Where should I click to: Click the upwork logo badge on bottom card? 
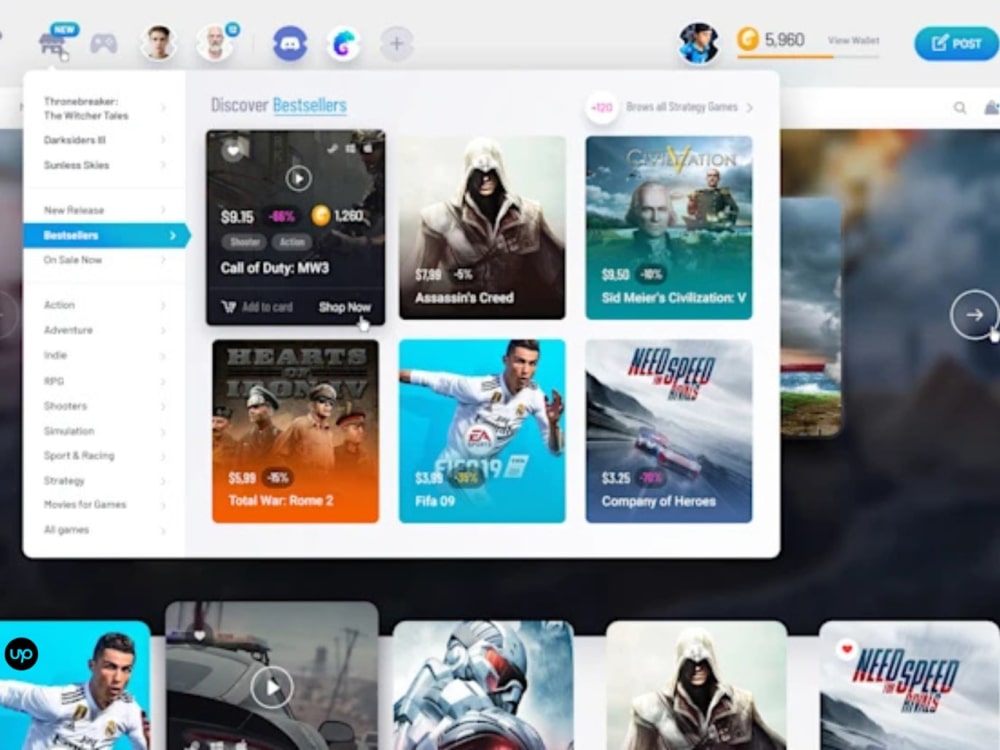(x=21, y=654)
